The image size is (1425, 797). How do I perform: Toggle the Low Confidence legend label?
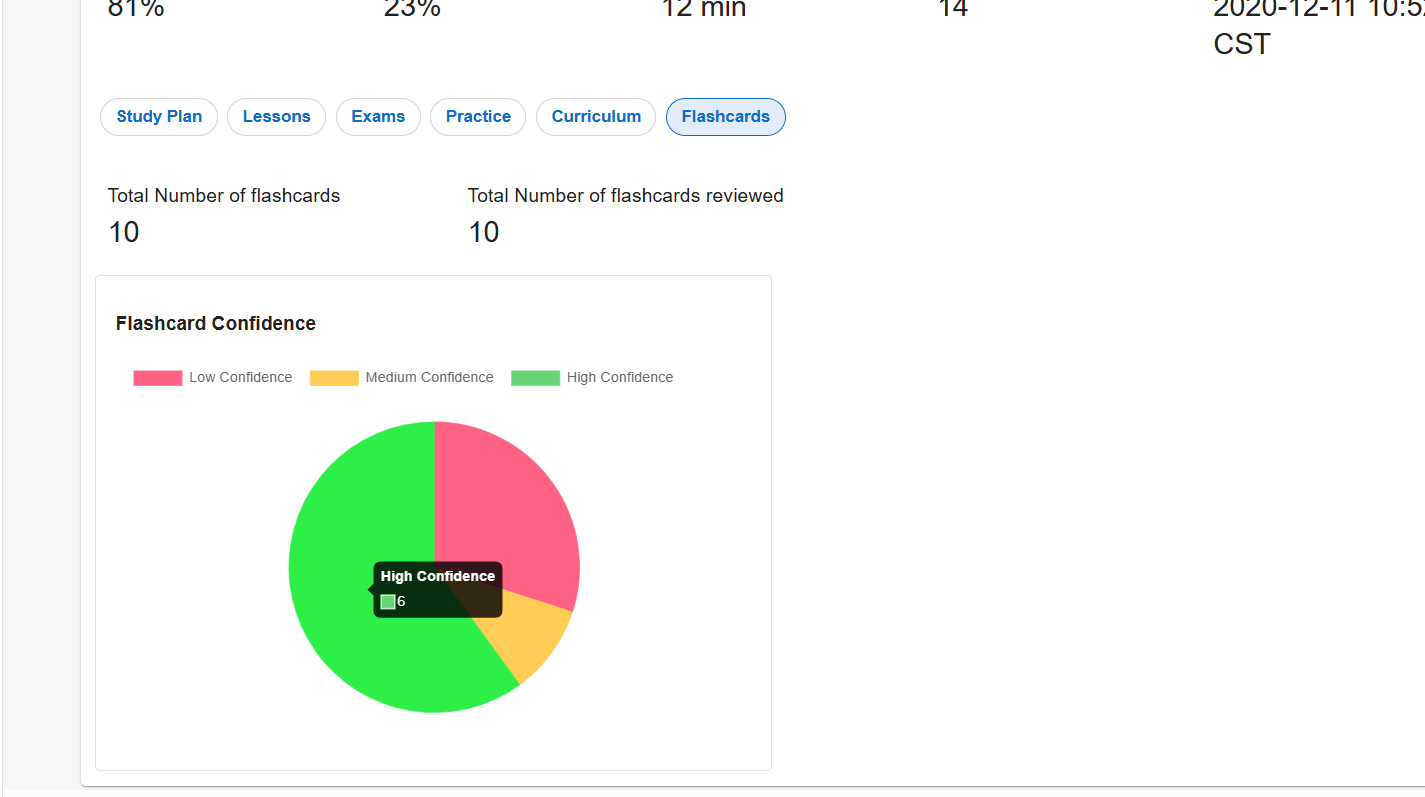tap(240, 377)
